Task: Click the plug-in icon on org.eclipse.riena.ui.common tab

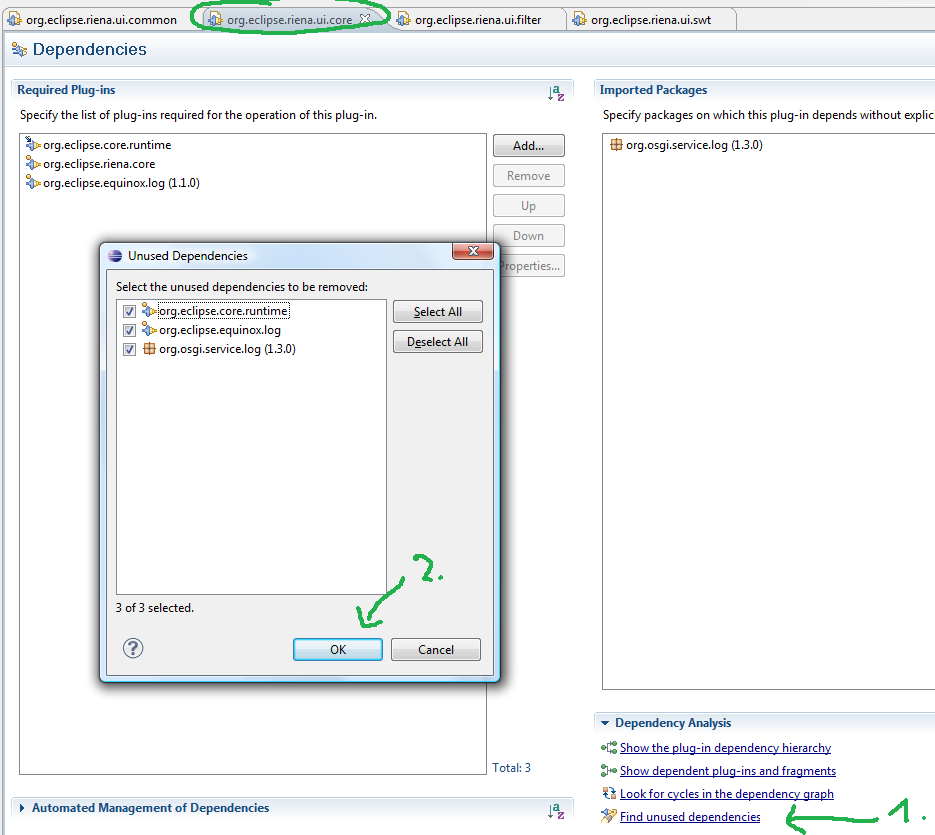Action: pos(14,20)
